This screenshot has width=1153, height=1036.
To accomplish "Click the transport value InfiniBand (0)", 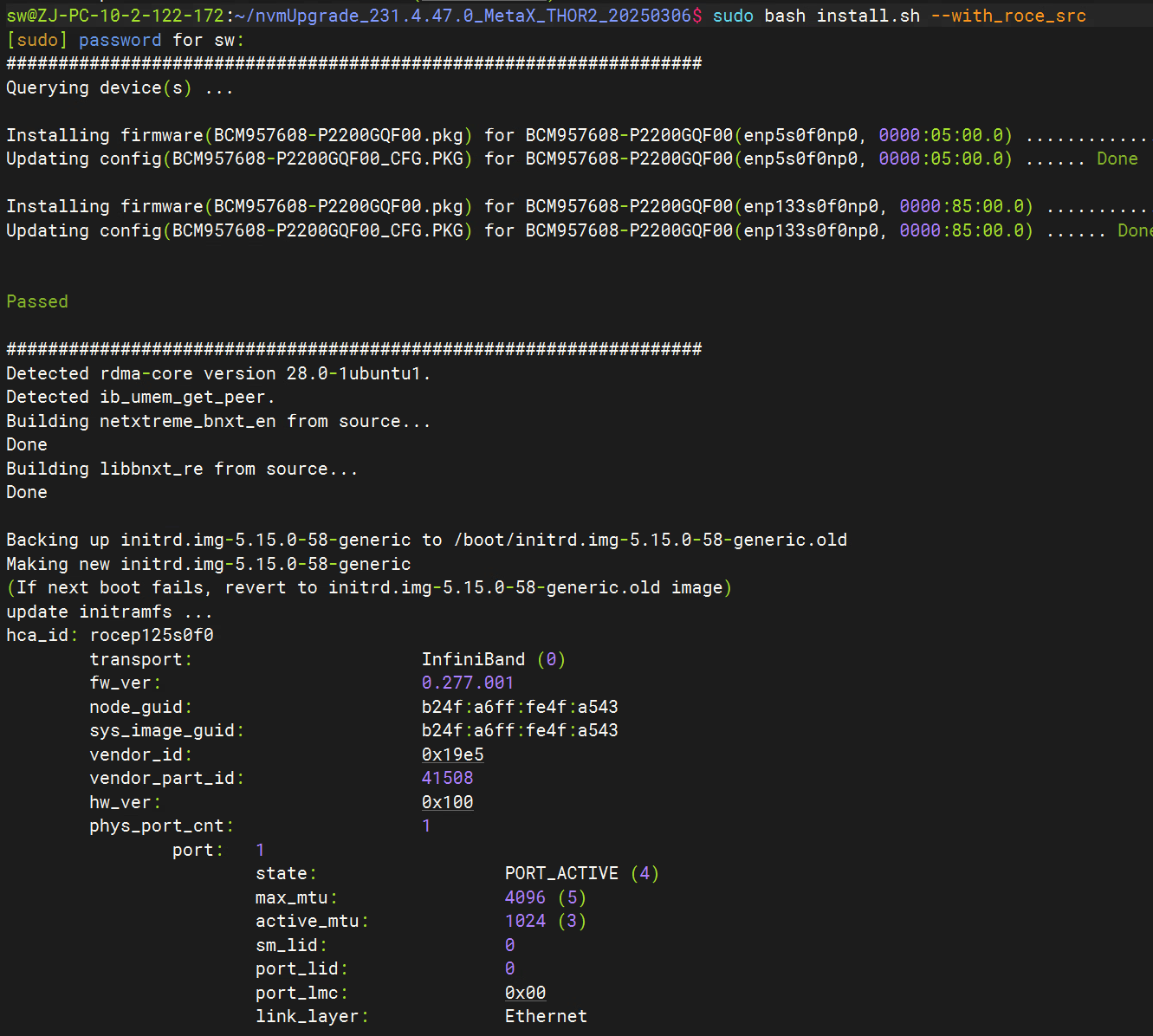I will click(x=494, y=659).
